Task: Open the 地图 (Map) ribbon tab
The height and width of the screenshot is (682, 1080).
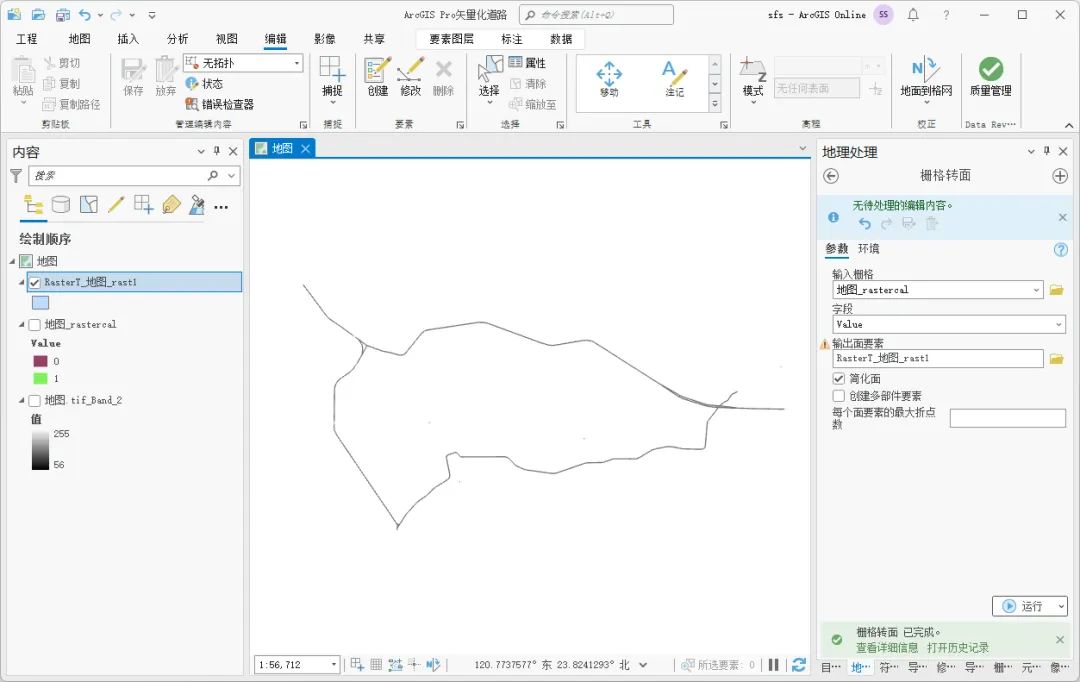Action: [79, 39]
